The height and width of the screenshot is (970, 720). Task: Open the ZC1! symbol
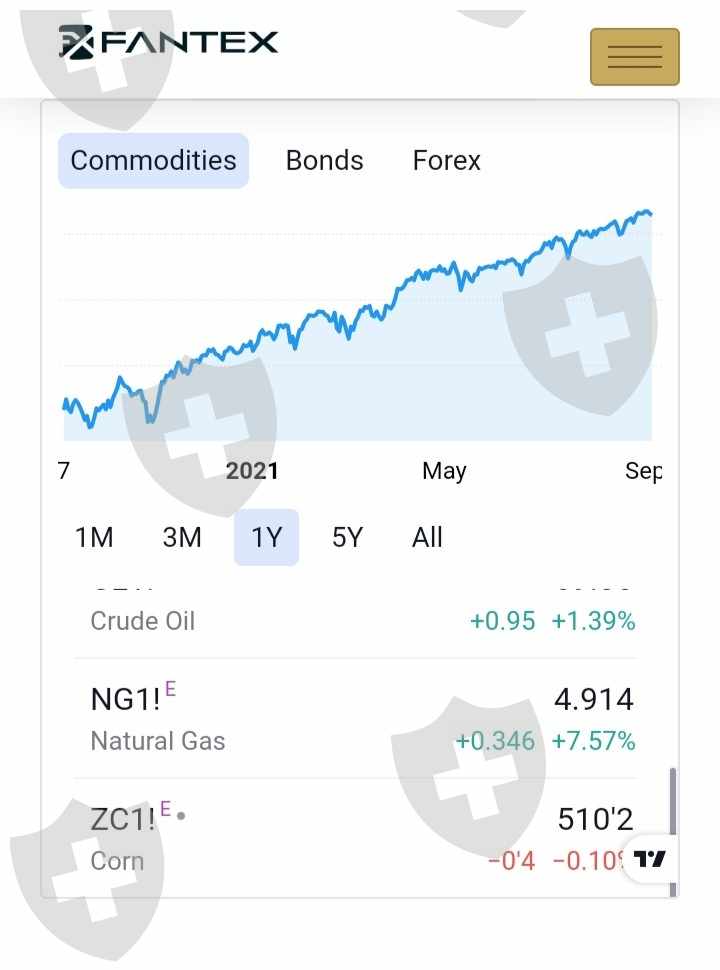[x=123, y=820]
